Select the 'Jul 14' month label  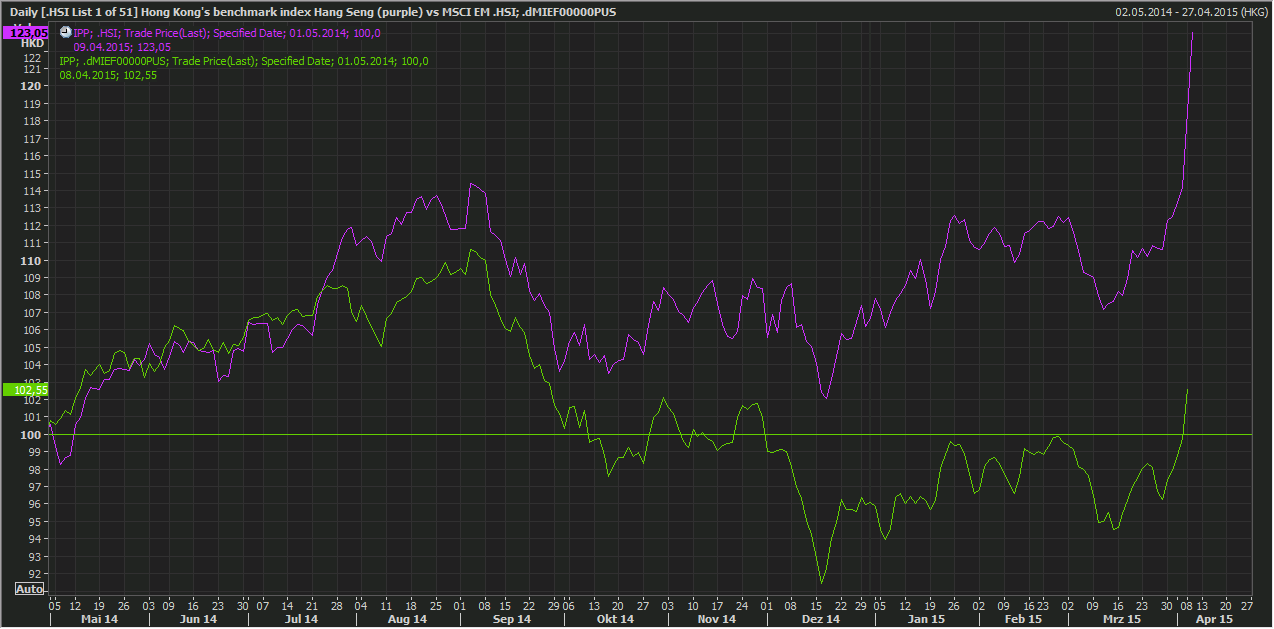pyautogui.click(x=301, y=619)
